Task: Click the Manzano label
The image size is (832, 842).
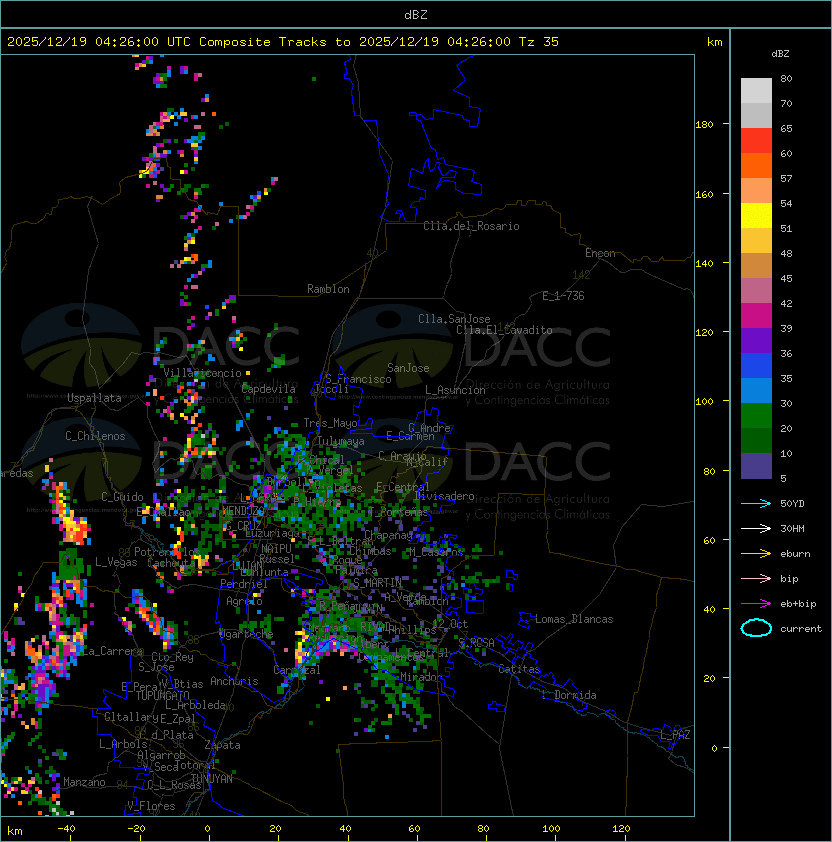Action: [84, 782]
